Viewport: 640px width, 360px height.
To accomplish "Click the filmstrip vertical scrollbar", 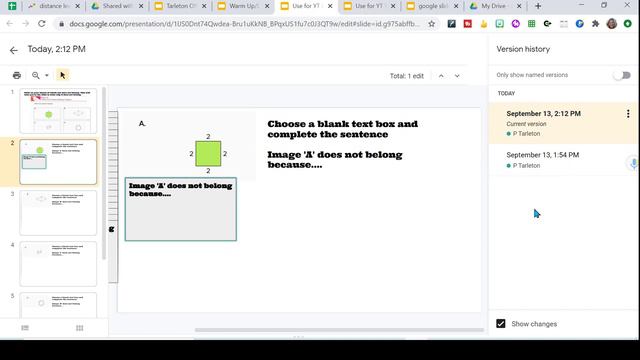I will coord(104,173).
